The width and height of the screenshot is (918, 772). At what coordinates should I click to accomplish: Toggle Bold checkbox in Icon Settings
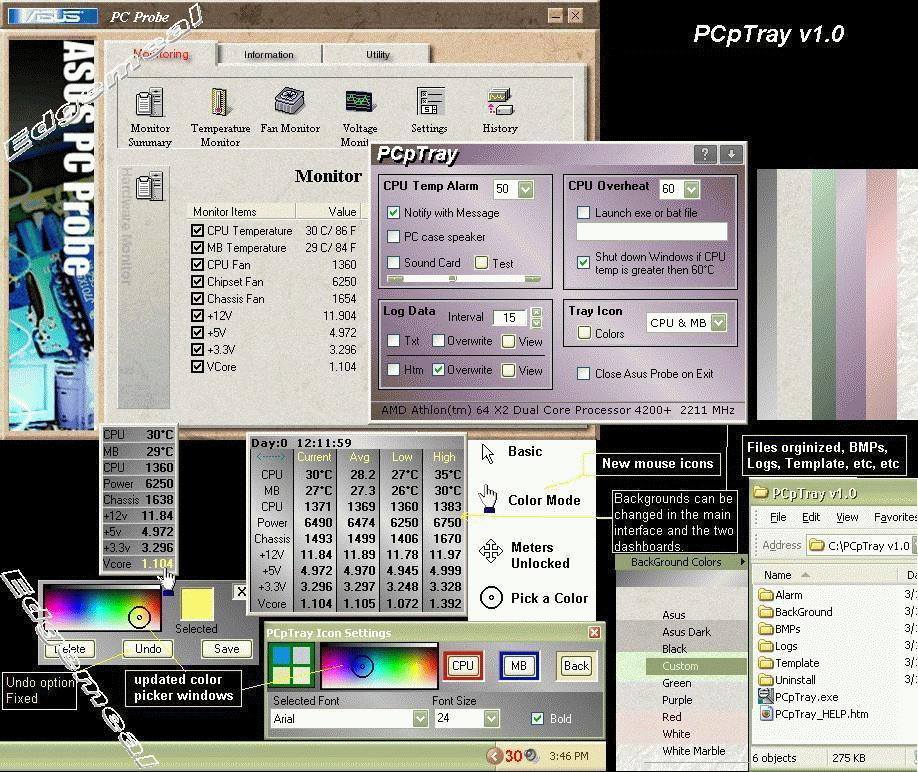coord(537,718)
